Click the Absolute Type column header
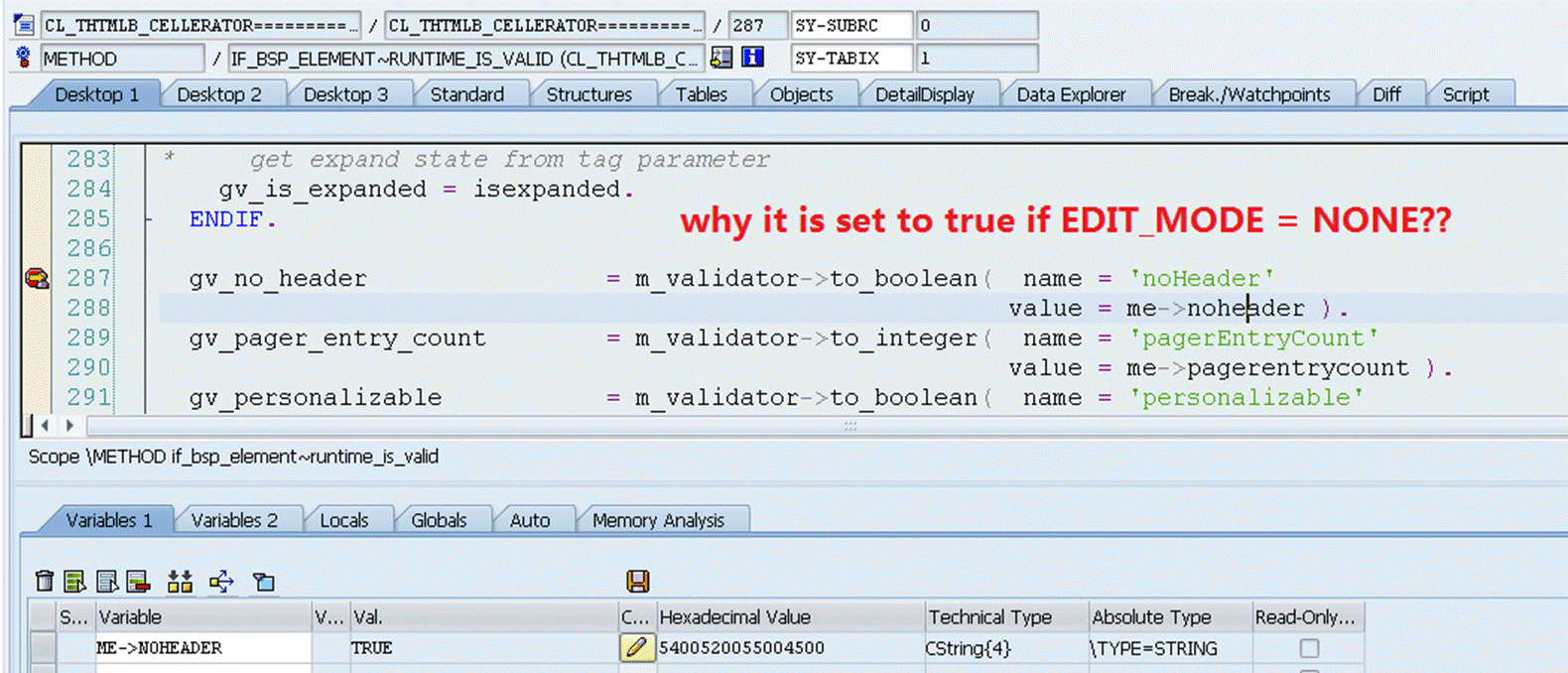 tap(1169, 617)
